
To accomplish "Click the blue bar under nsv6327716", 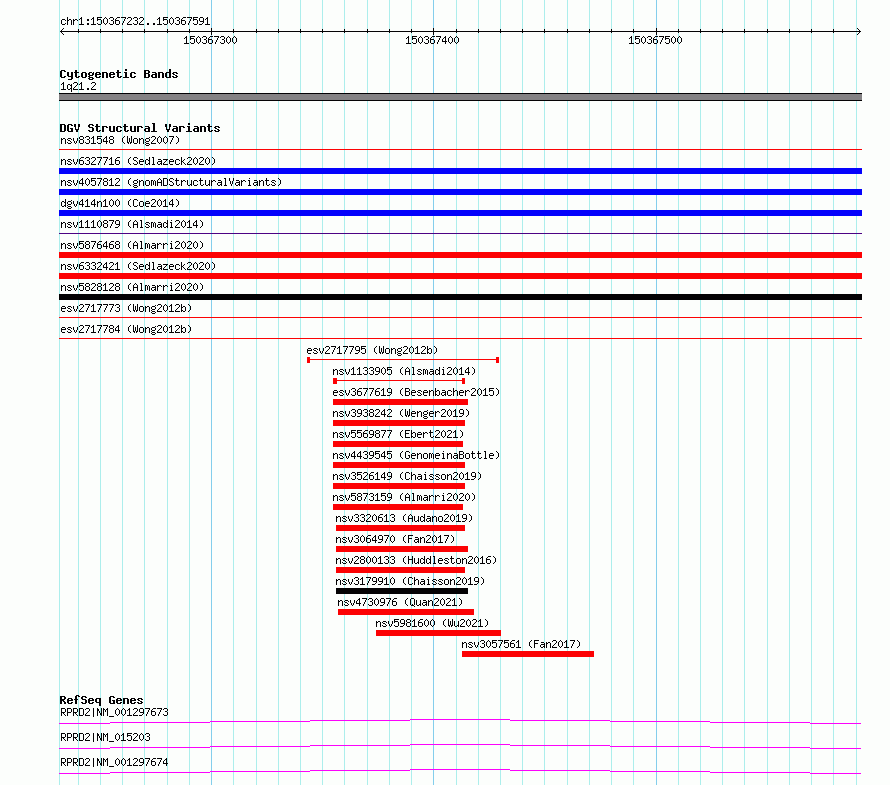I will (x=460, y=171).
